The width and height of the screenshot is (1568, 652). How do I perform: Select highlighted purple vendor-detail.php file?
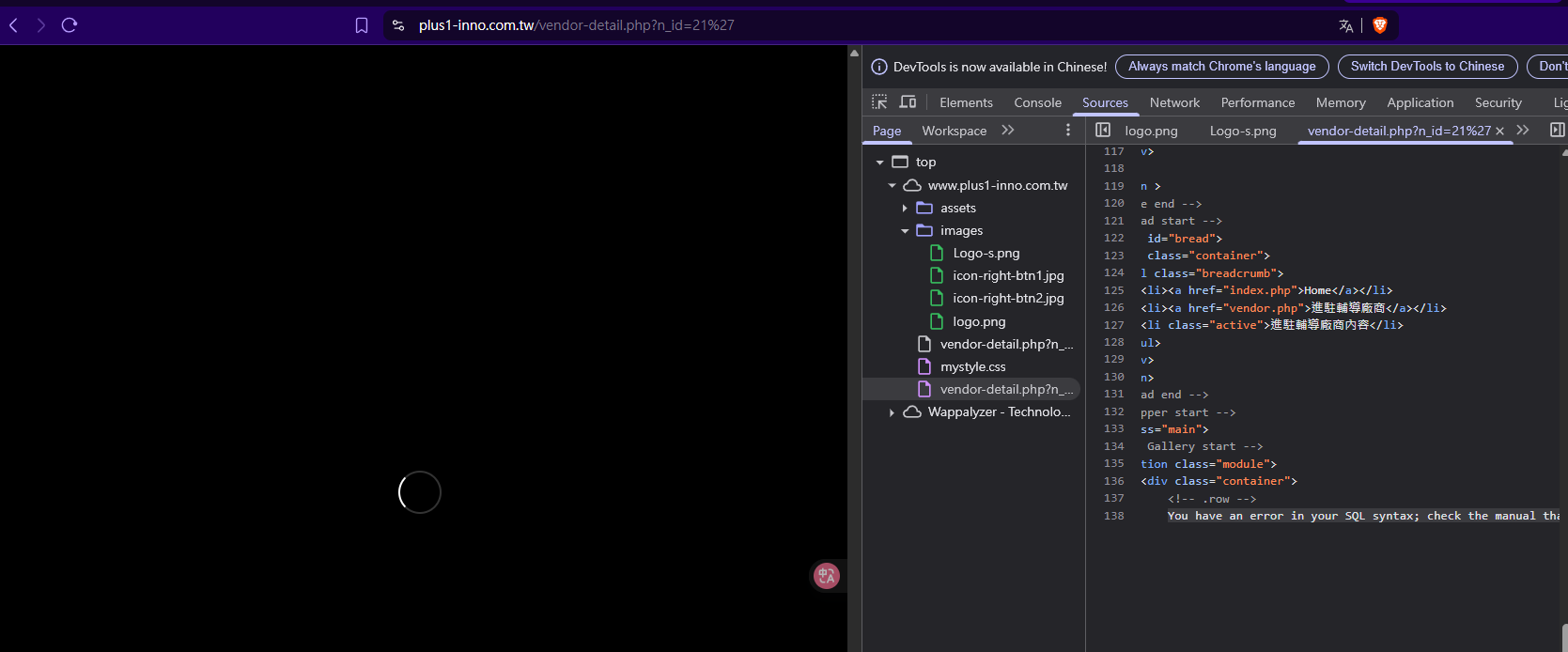[1005, 389]
